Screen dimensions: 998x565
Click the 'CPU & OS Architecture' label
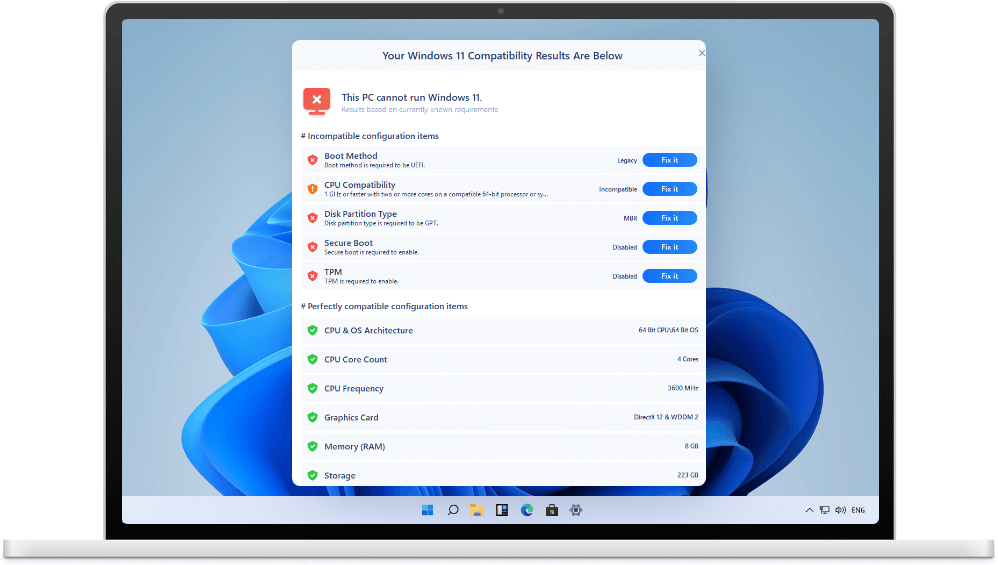[x=369, y=330]
